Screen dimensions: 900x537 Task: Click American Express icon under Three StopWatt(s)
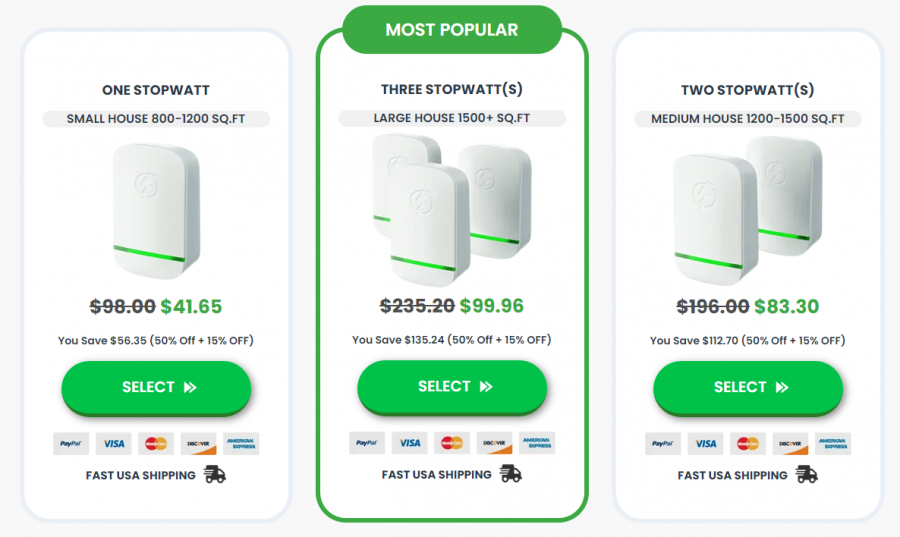537,442
